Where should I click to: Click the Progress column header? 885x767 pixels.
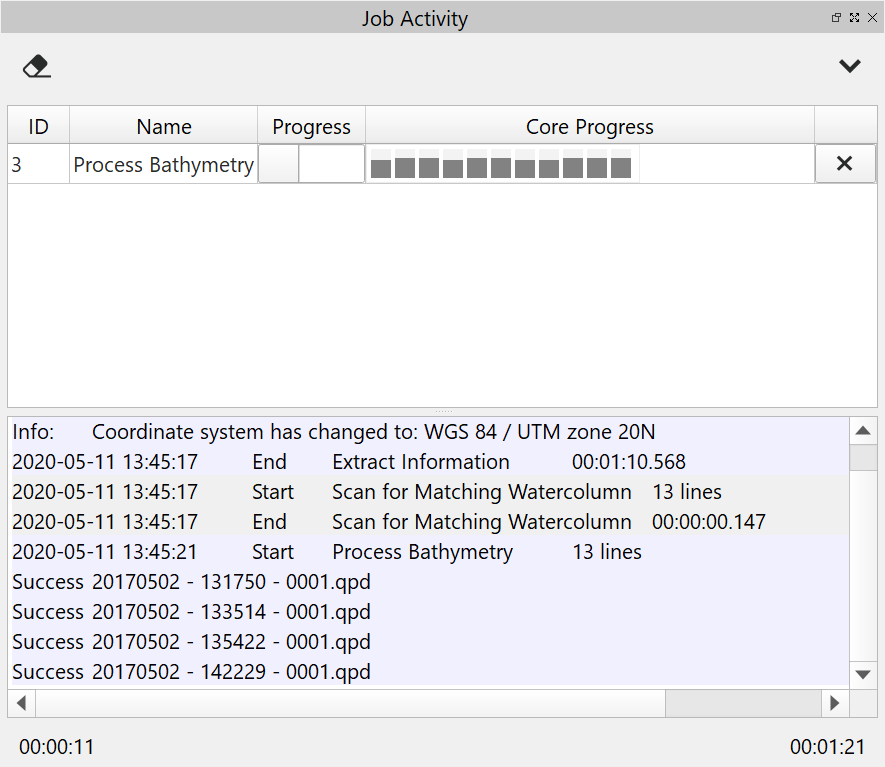point(311,127)
